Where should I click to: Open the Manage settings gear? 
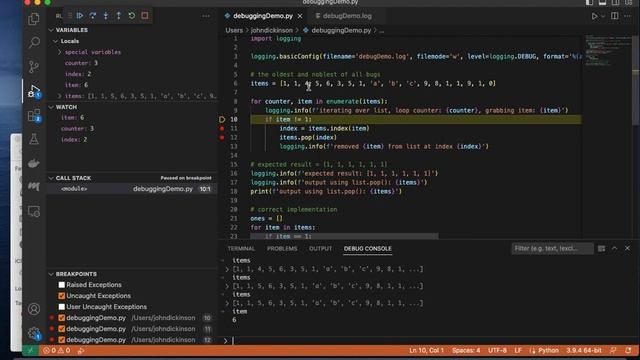[34, 333]
